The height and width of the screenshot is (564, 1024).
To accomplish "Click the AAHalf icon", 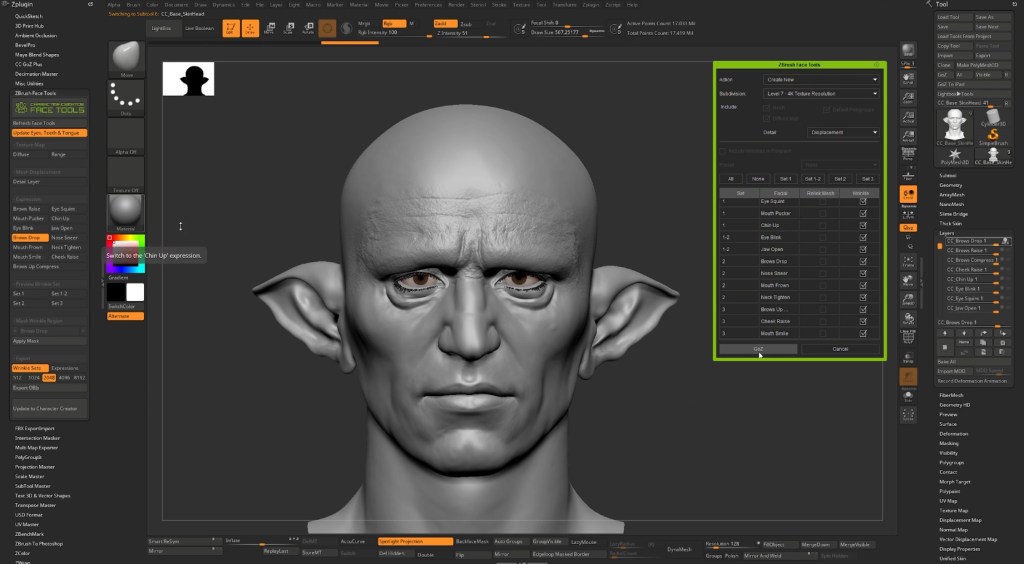I will coord(908,136).
